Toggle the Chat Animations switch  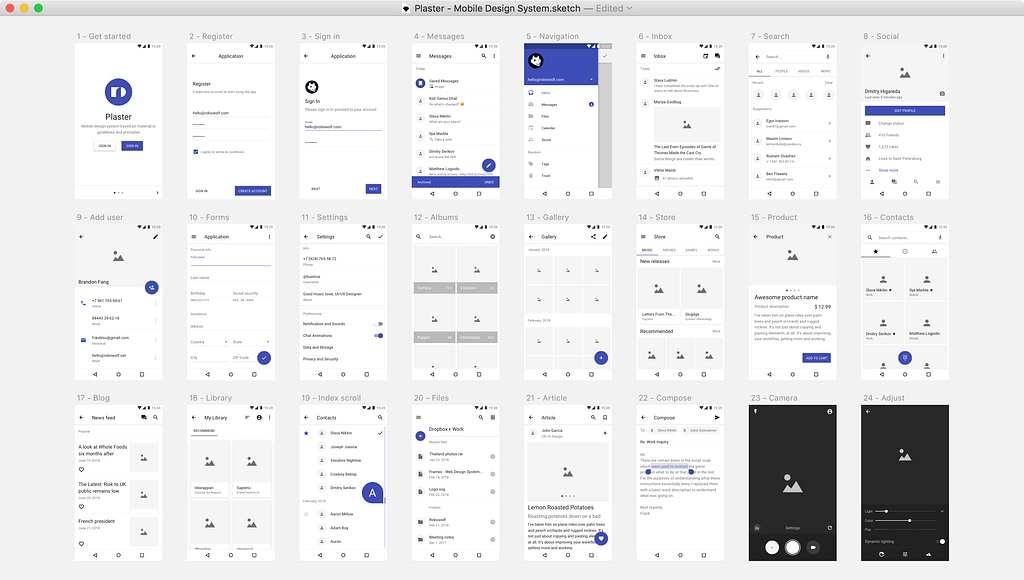[x=378, y=336]
